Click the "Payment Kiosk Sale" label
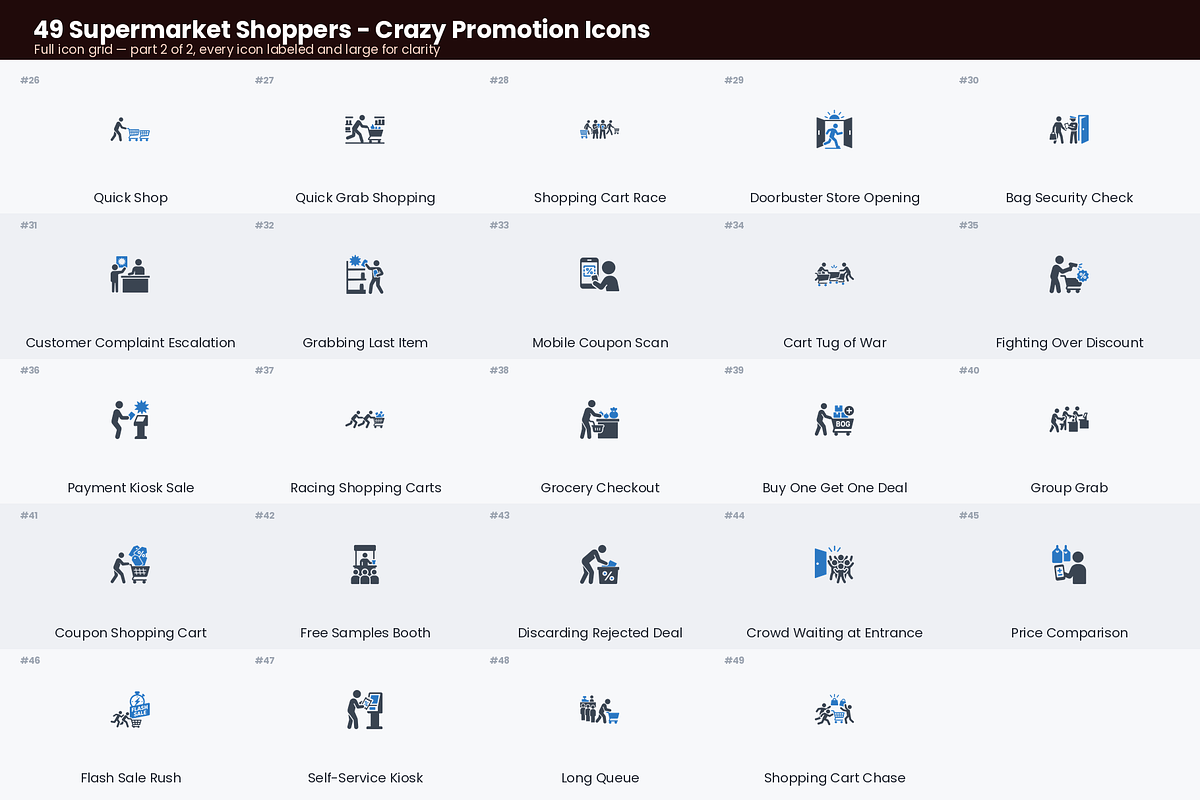Image resolution: width=1200 pixels, height=800 pixels. click(130, 488)
